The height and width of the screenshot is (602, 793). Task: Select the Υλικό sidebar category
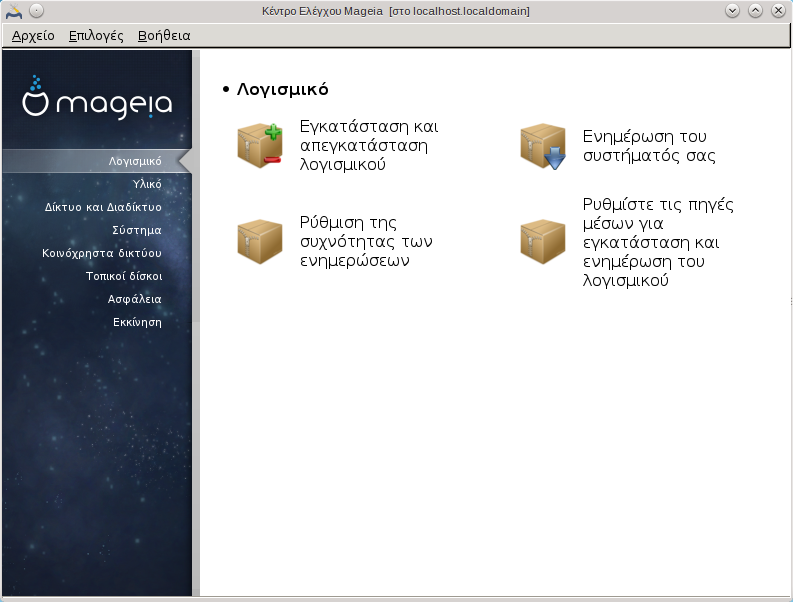(x=147, y=184)
